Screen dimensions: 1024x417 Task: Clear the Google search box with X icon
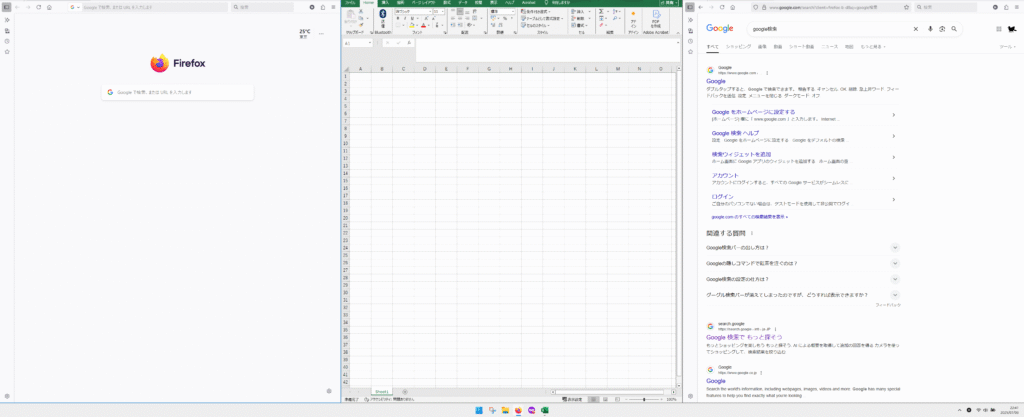click(x=916, y=29)
